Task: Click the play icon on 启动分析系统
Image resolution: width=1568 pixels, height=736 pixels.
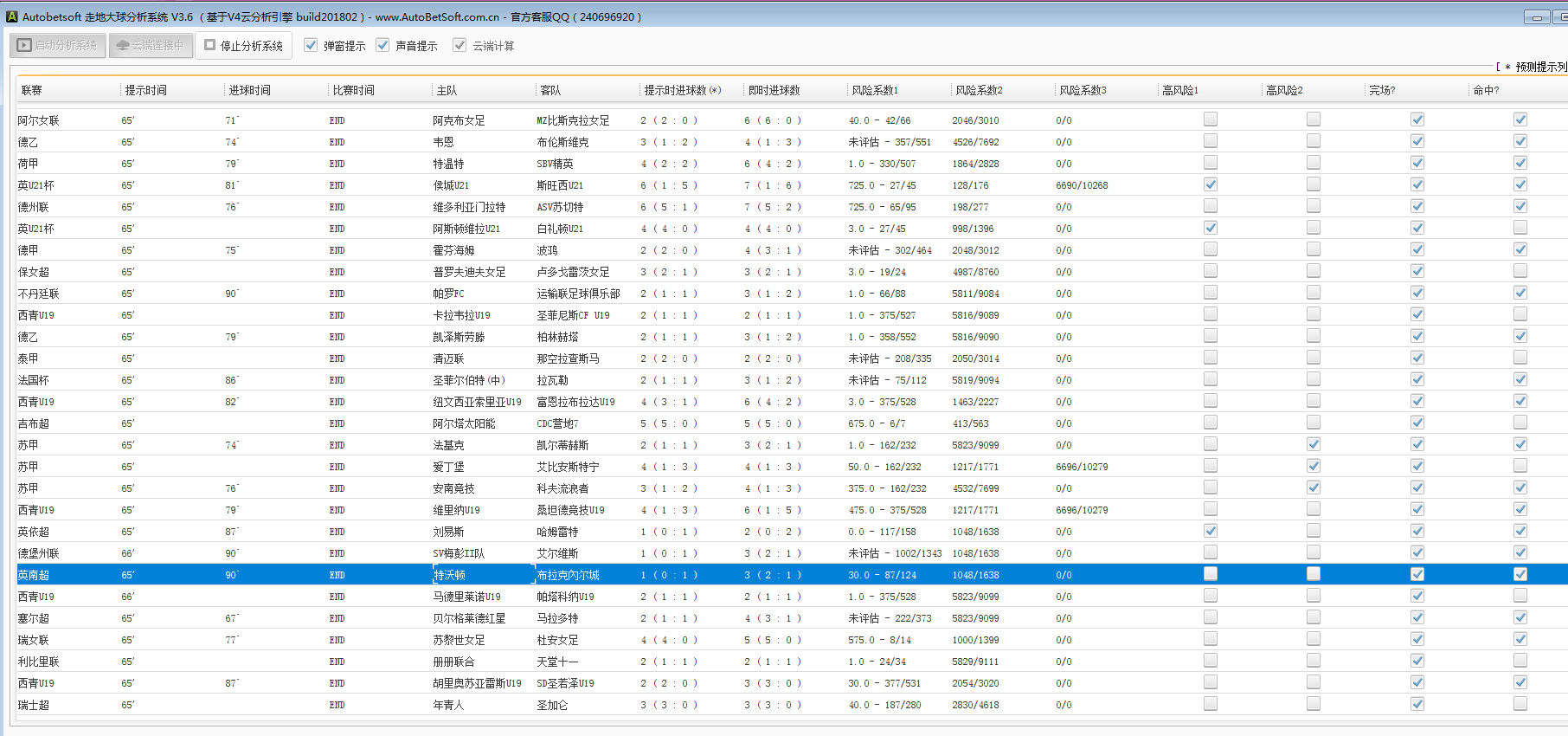Action: (24, 45)
